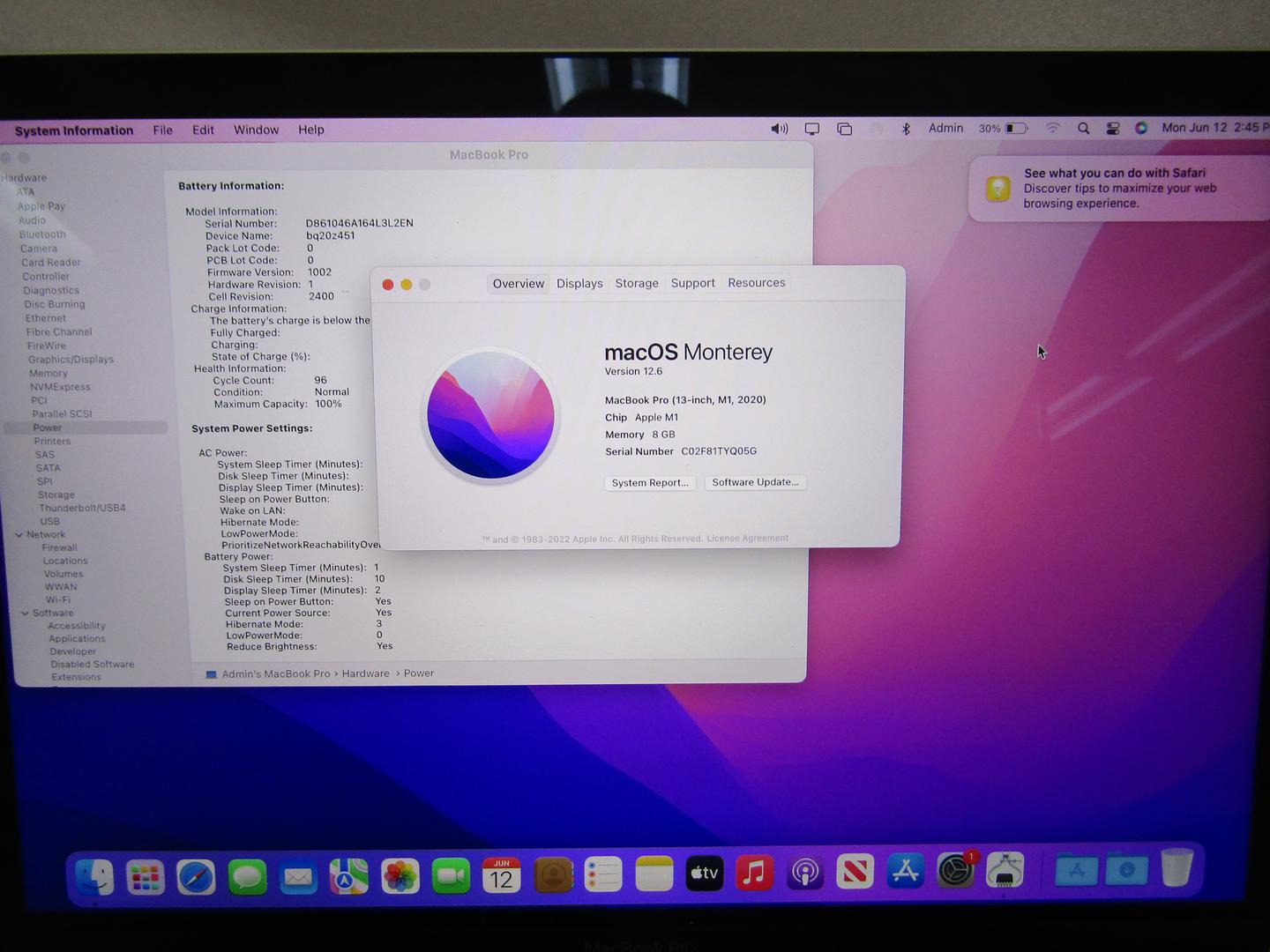Open Mail app in the Dock
Screen dimensions: 1270x952
(298, 876)
